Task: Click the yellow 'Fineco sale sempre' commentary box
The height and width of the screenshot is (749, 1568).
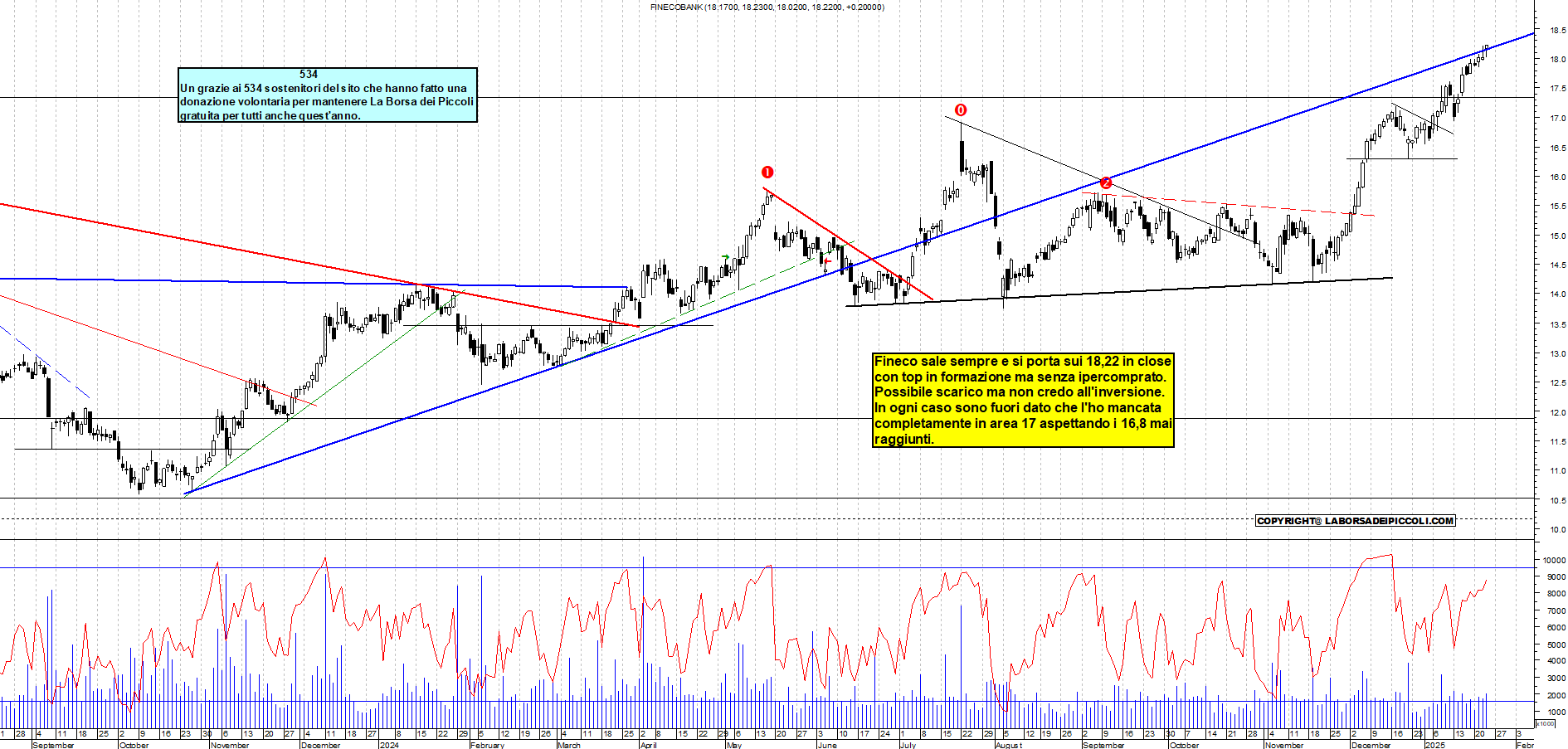Action: (1023, 400)
